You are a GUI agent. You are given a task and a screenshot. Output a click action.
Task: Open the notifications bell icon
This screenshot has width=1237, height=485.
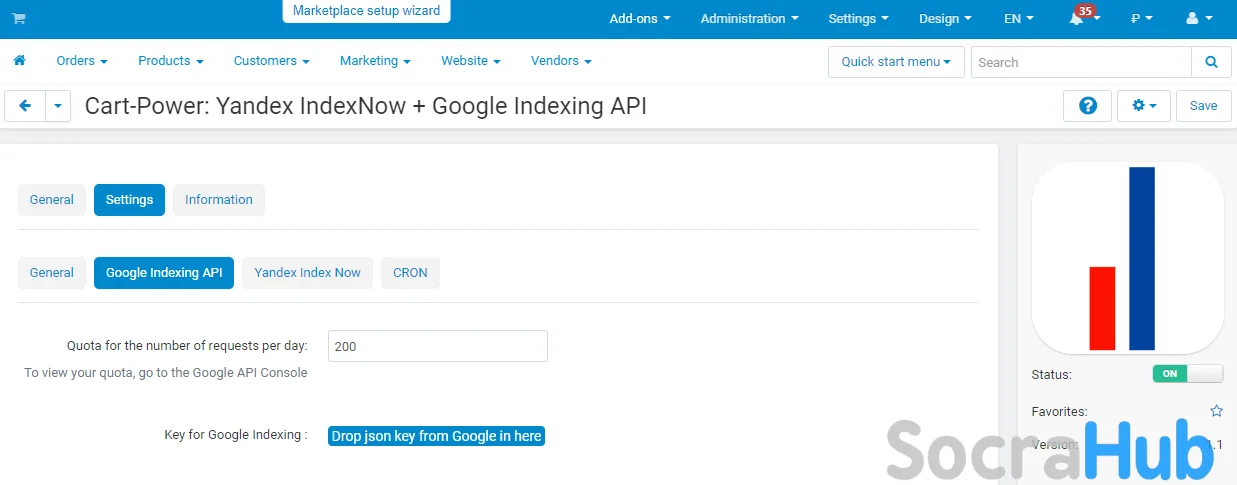click(1077, 19)
